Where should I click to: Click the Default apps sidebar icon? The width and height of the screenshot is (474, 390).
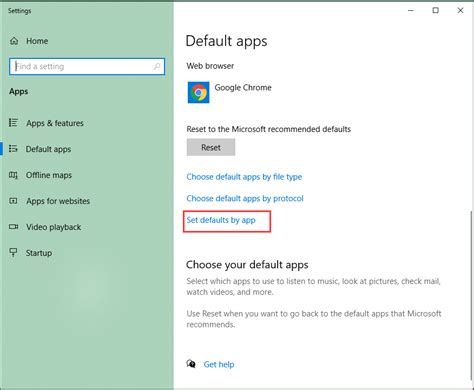click(x=13, y=149)
